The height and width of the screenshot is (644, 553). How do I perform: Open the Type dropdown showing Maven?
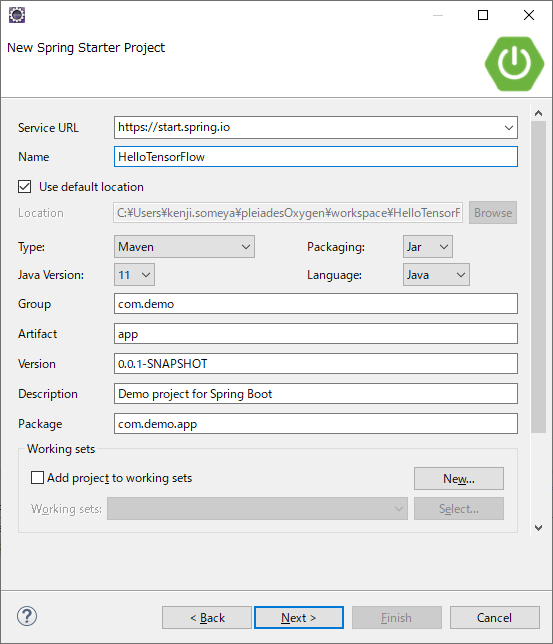coord(184,247)
